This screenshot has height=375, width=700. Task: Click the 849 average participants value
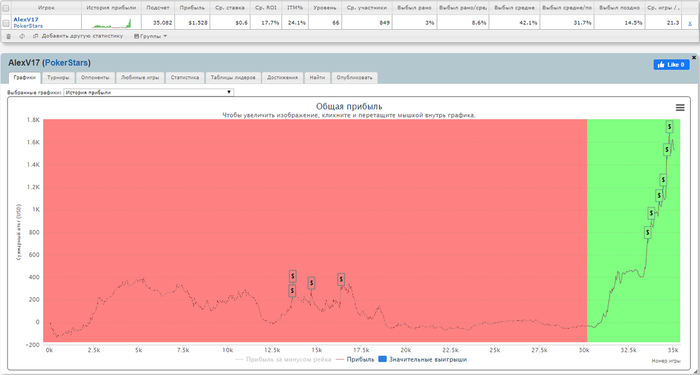coord(385,23)
